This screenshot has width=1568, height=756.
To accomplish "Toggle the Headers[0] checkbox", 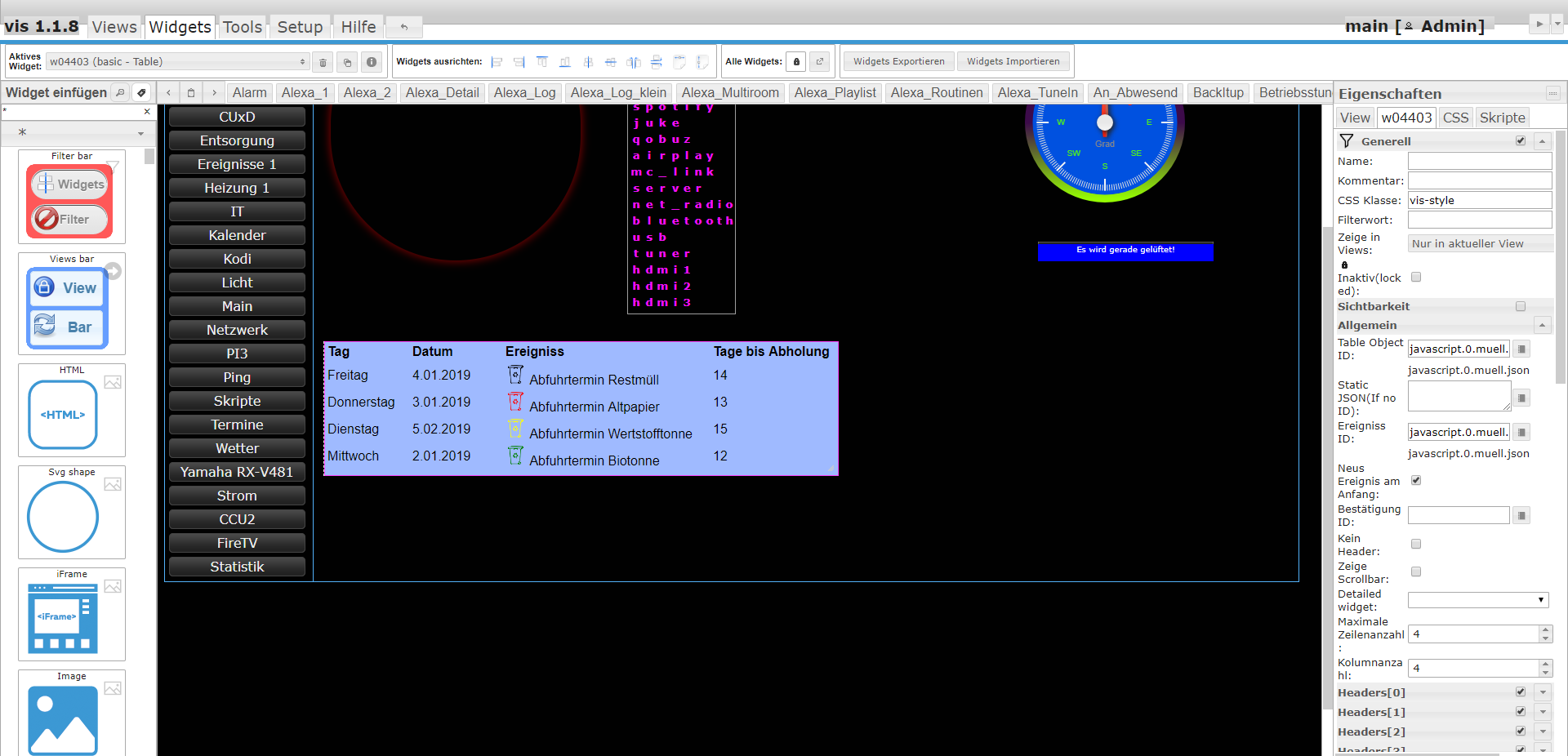I will [1521, 692].
